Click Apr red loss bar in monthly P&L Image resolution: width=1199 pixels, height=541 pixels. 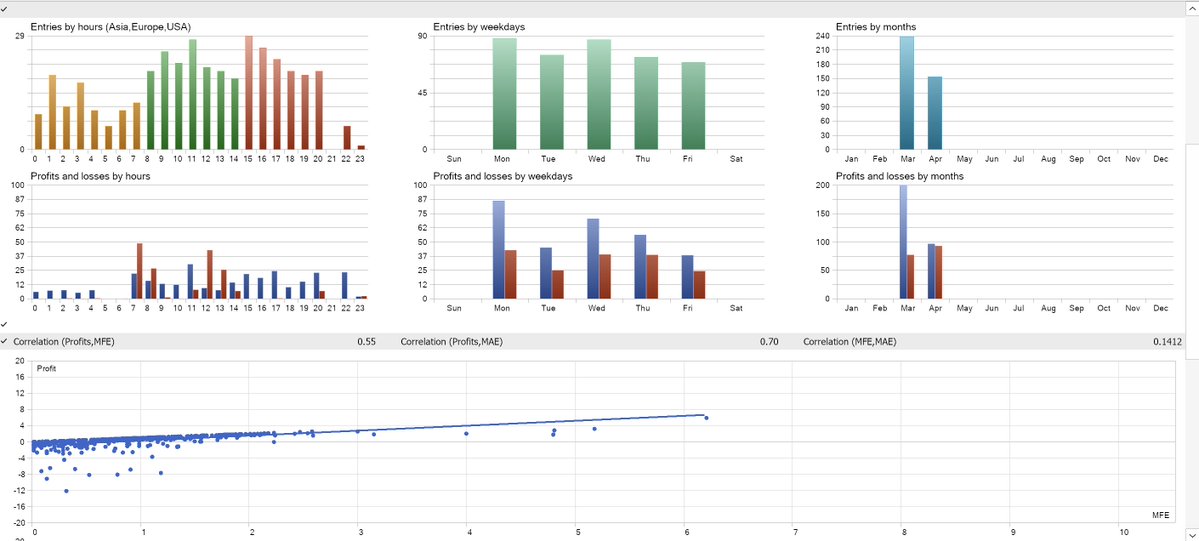click(938, 272)
